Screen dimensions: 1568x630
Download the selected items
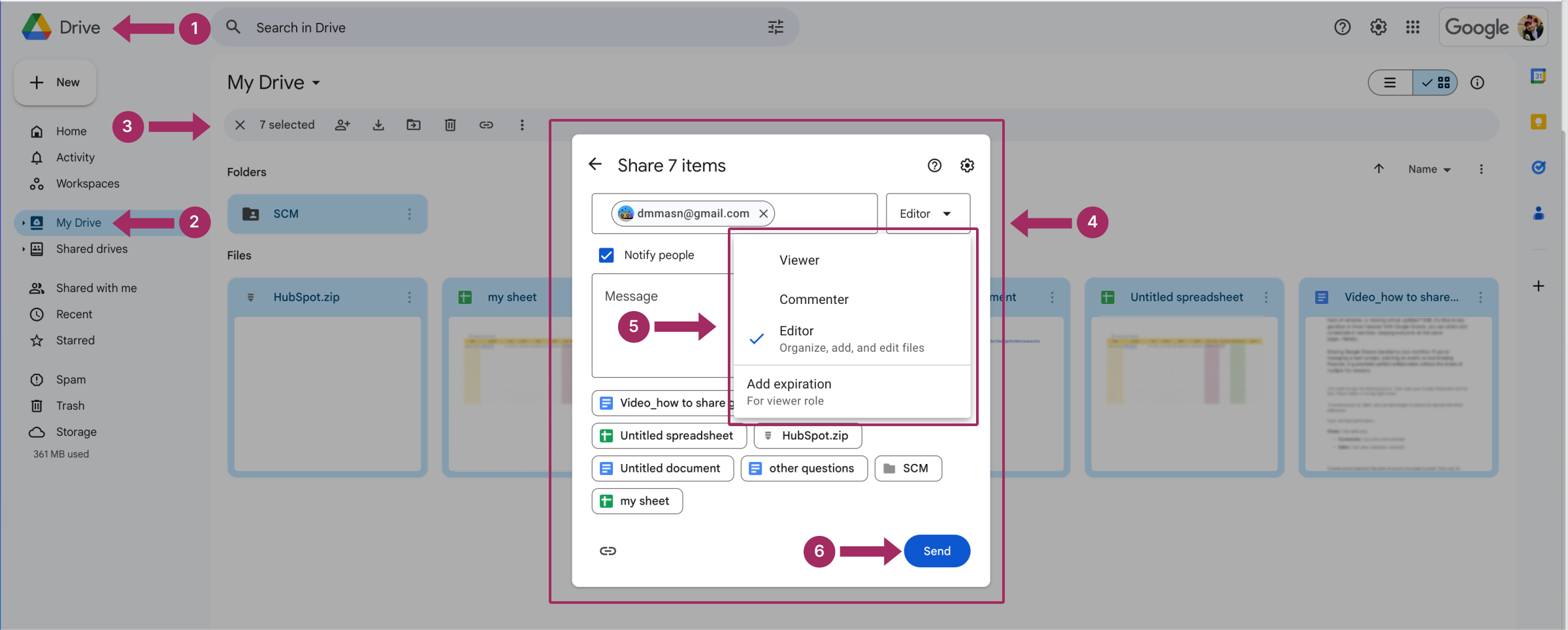378,125
